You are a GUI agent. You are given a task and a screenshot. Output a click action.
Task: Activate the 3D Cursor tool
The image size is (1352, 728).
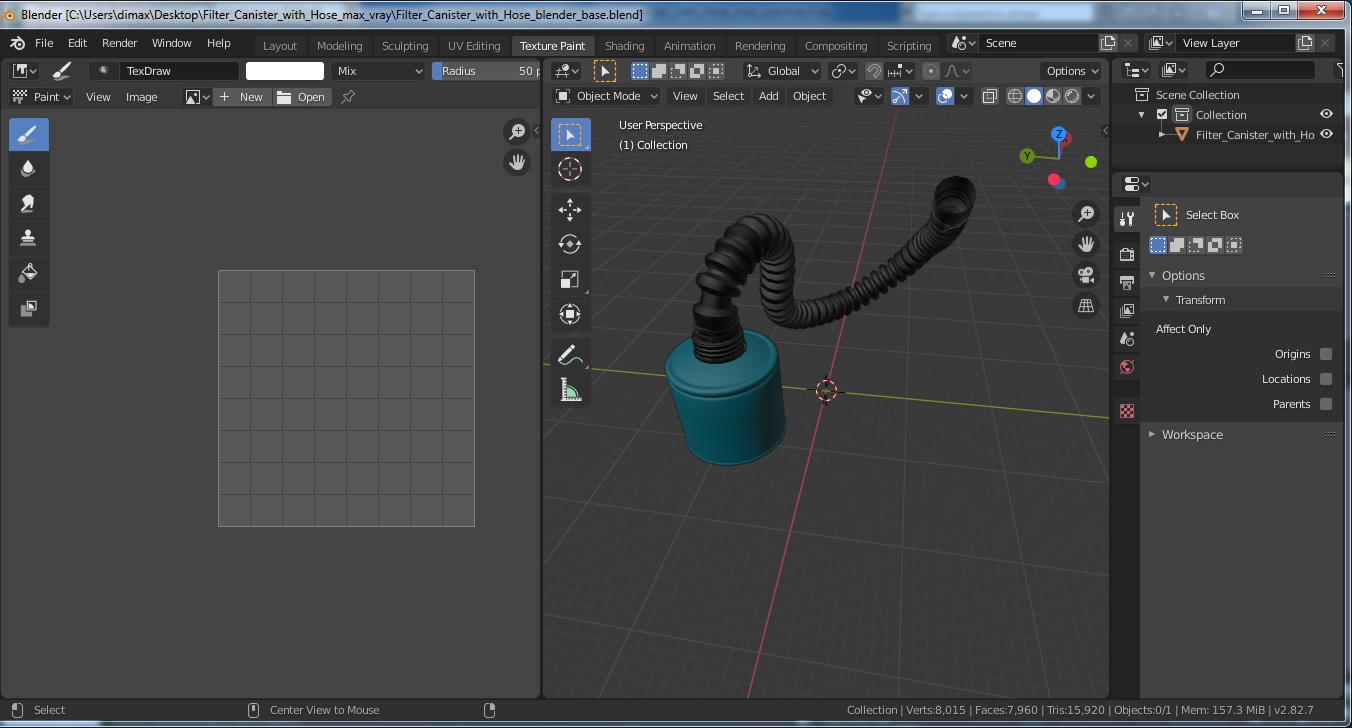(570, 169)
